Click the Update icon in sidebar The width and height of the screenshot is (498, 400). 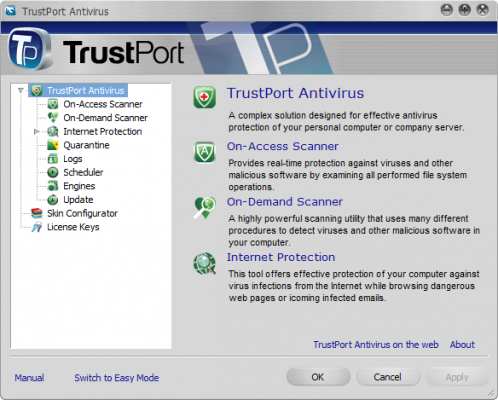[53, 200]
